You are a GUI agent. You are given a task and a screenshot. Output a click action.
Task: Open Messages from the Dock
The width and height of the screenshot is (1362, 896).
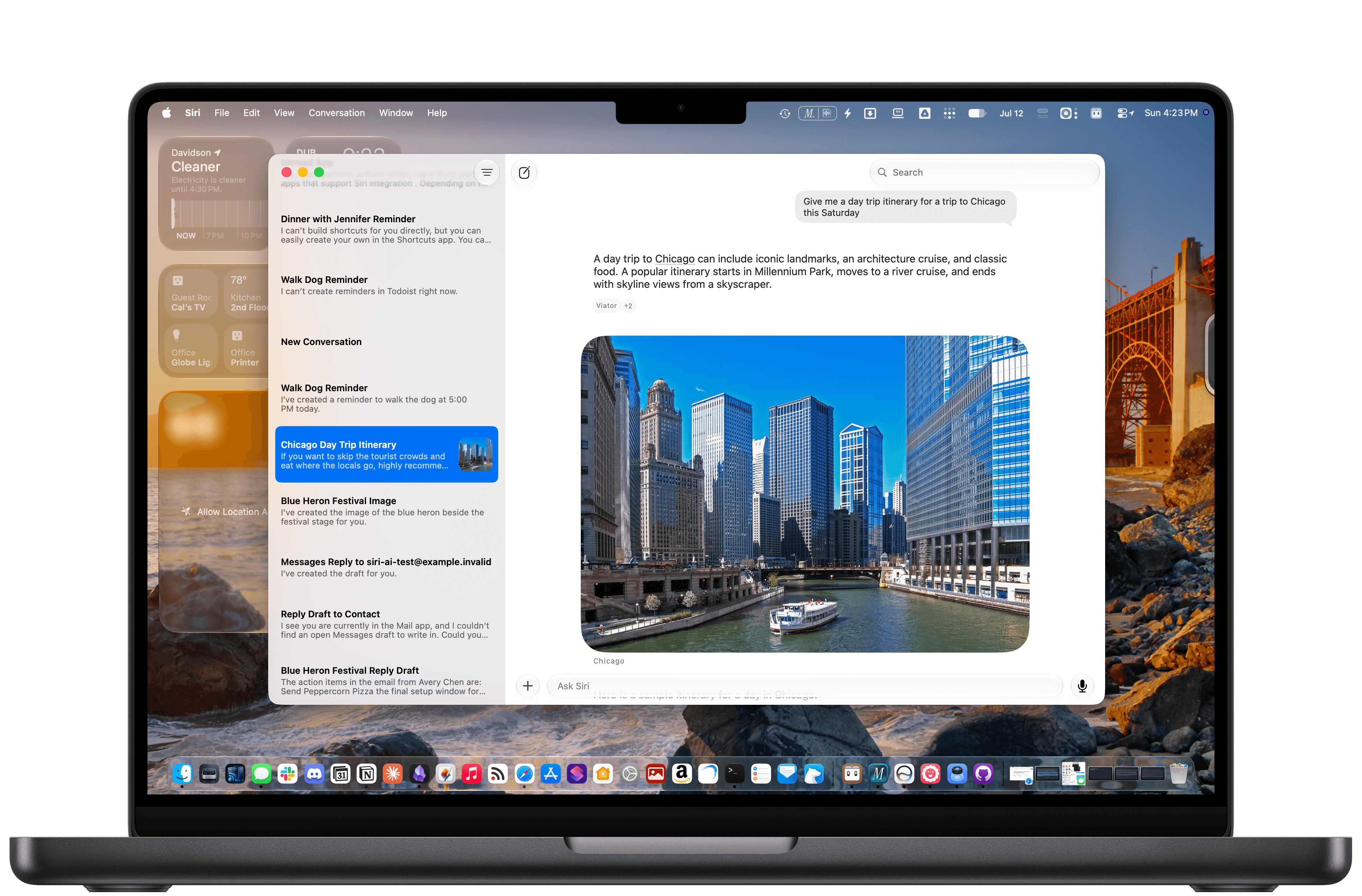click(x=261, y=774)
